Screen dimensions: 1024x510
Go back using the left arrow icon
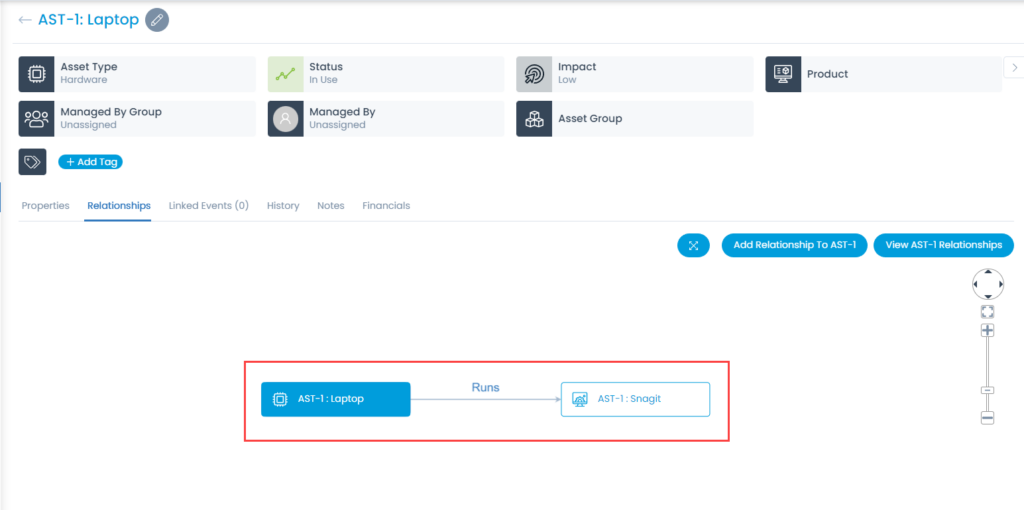point(25,20)
